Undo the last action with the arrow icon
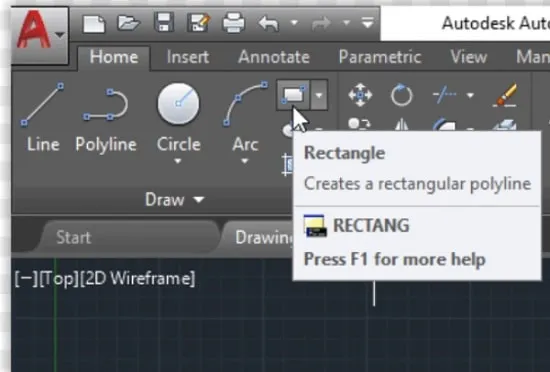 268,23
